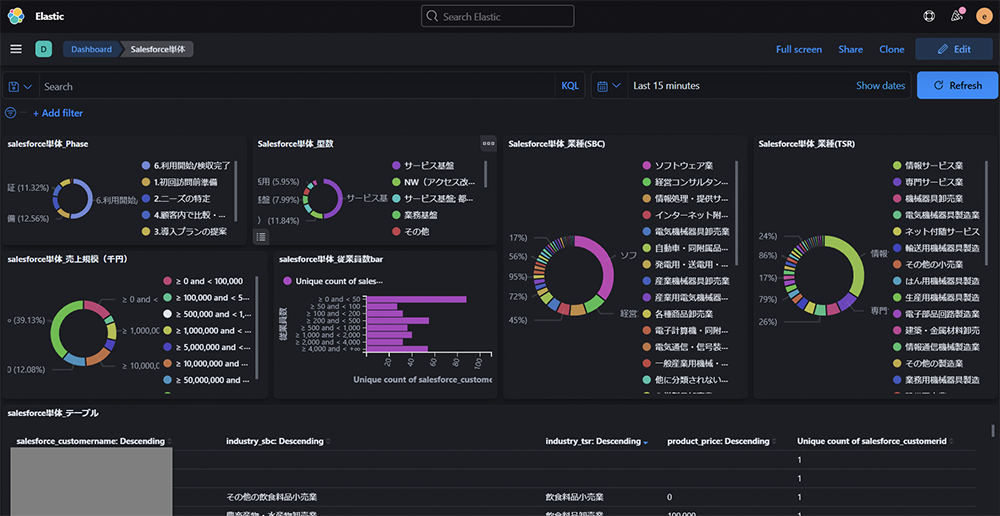The image size is (1000, 516).
Task: Focus the Search Elastic field
Action: [497, 16]
